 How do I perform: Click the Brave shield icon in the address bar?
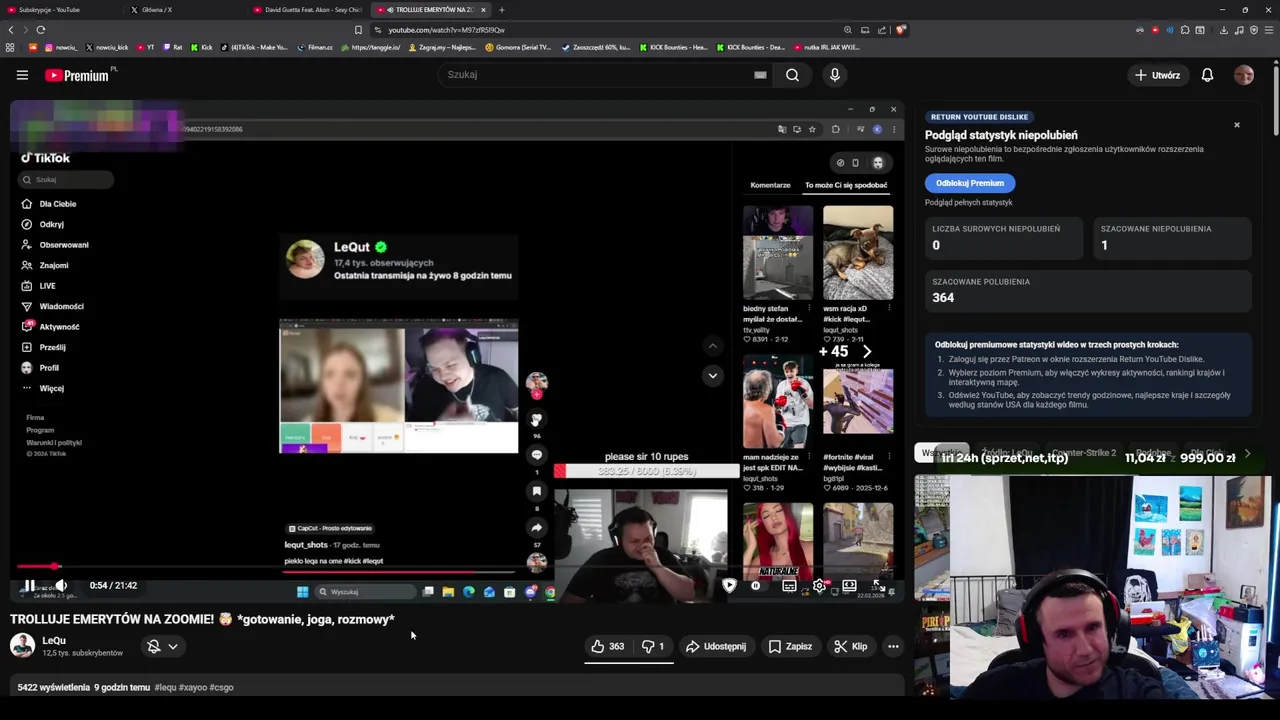(x=901, y=30)
